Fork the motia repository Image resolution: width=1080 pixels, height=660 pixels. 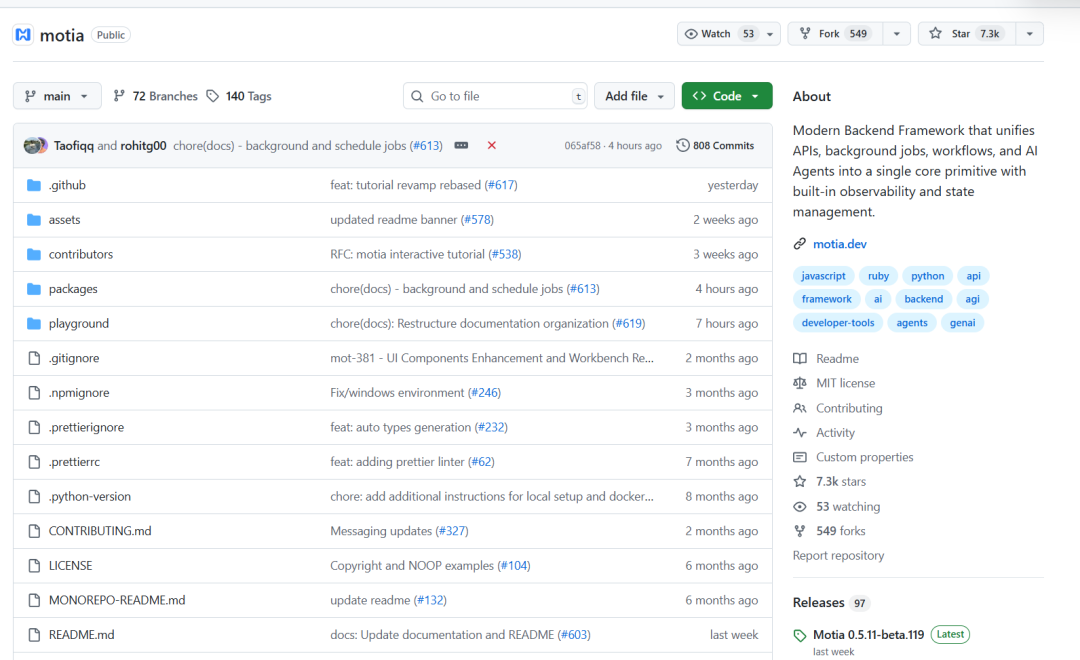pos(836,34)
